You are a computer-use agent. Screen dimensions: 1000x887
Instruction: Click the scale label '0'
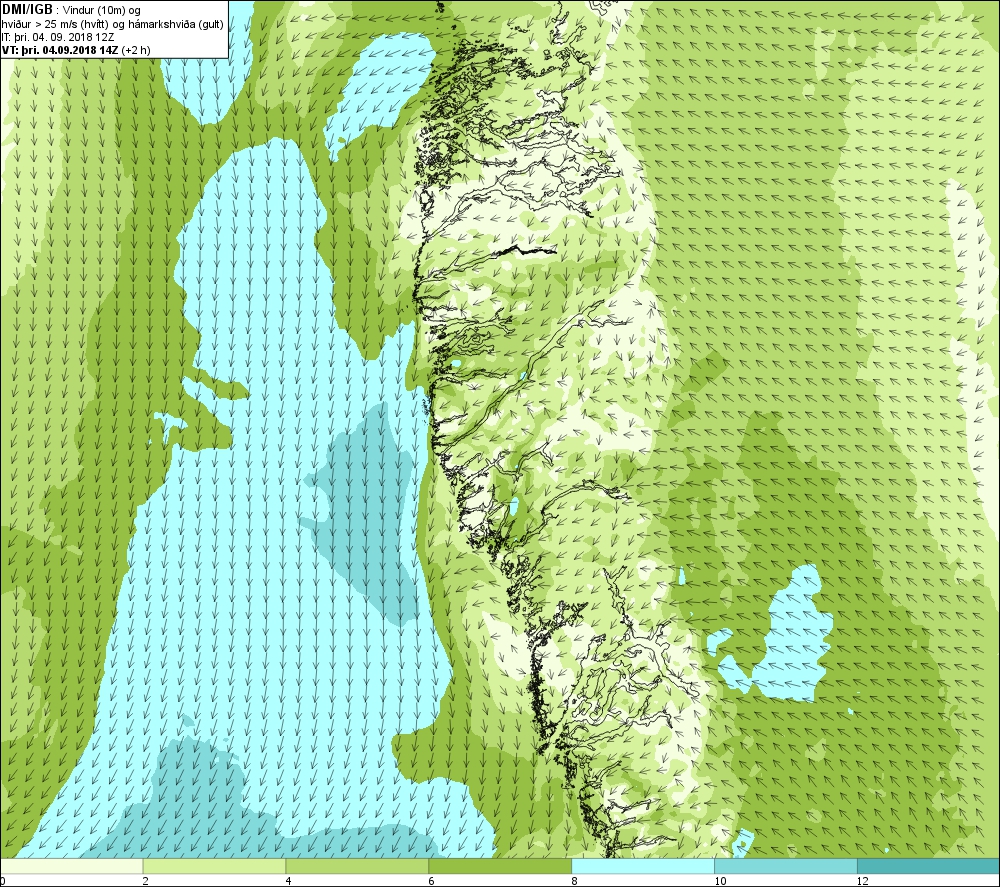click(x=3, y=881)
